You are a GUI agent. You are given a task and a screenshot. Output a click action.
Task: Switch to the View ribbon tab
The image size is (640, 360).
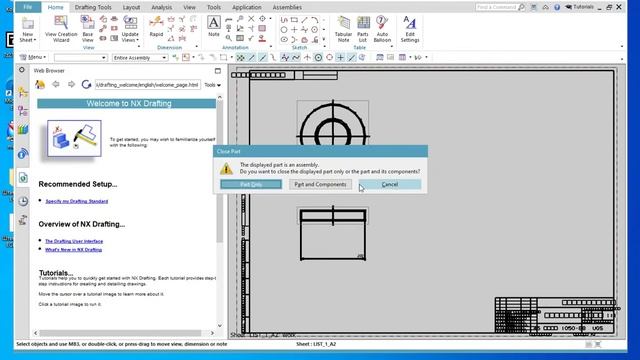(189, 7)
